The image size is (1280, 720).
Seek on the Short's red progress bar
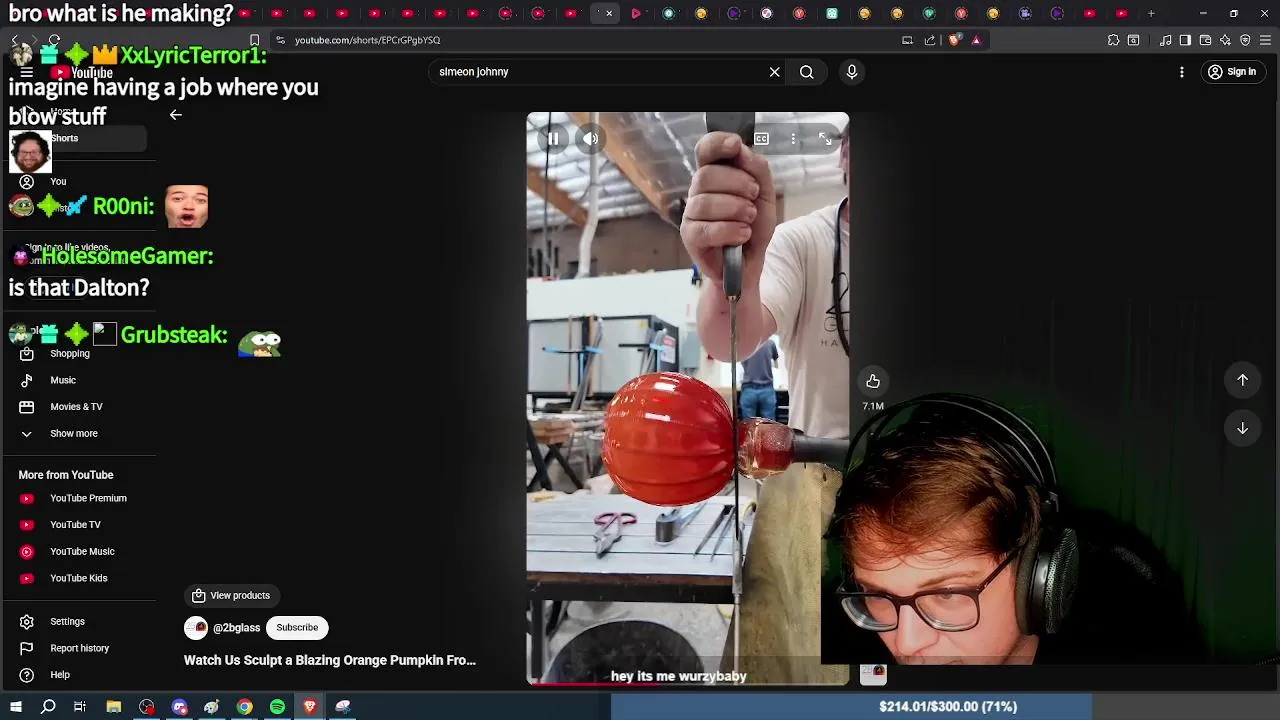click(688, 684)
